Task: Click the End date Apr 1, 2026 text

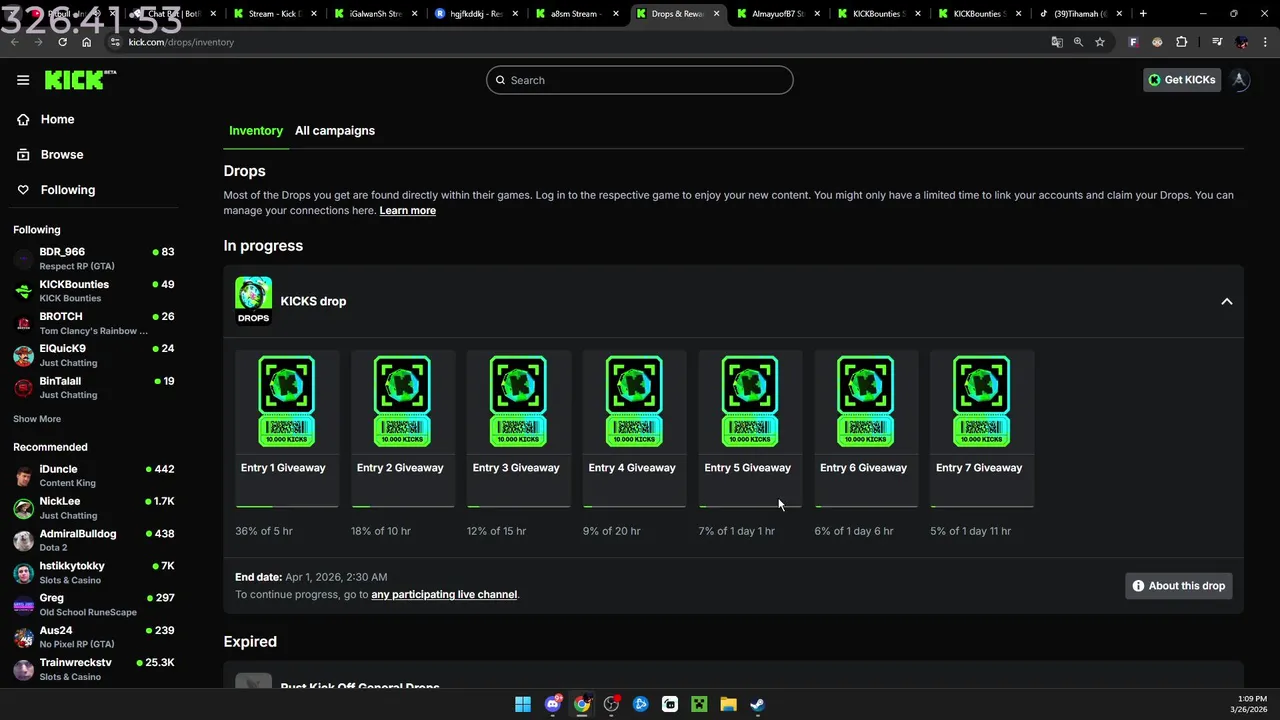Action: [x=311, y=577]
